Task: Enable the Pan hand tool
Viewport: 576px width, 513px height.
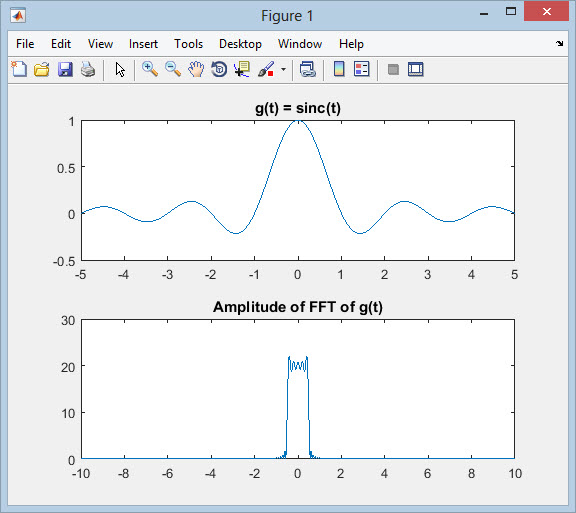Action: point(196,69)
